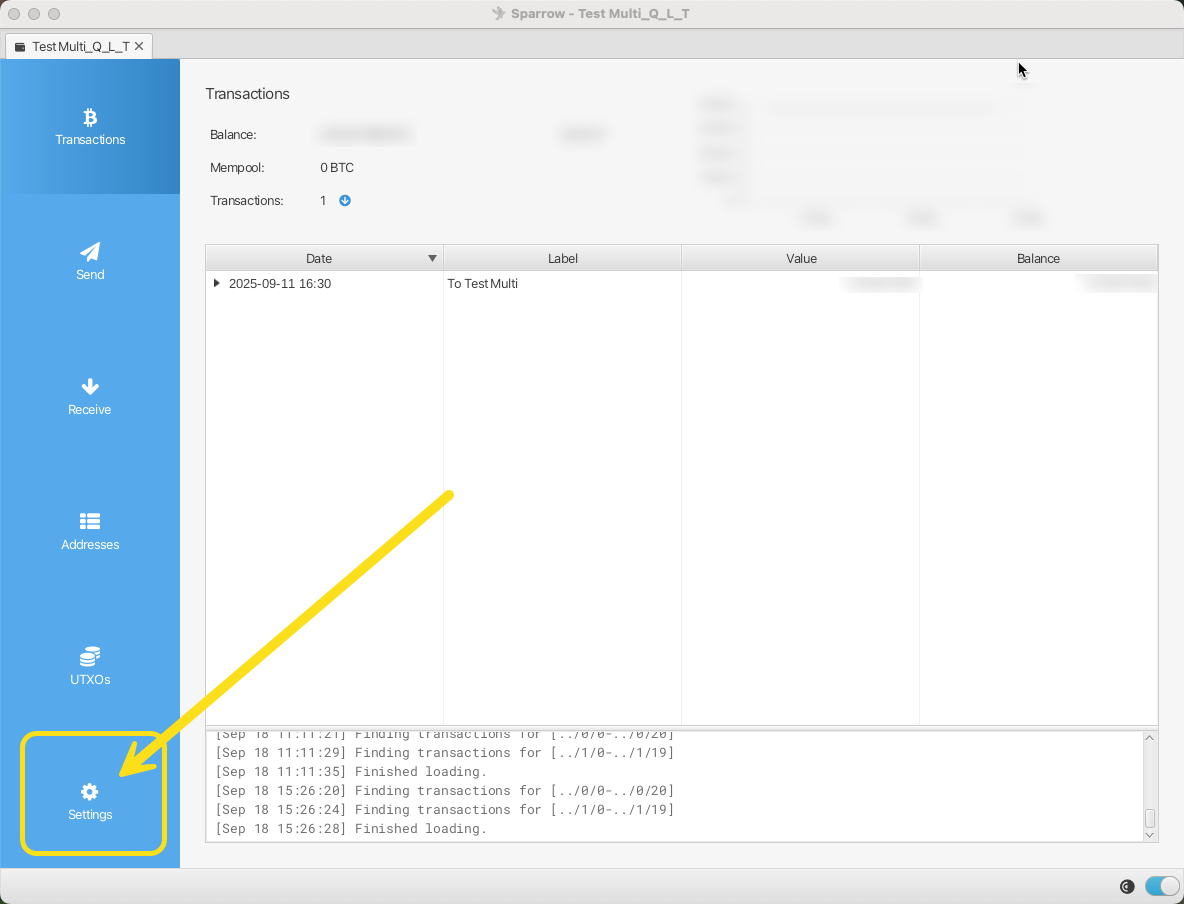Sort by the Label column header

click(562, 258)
